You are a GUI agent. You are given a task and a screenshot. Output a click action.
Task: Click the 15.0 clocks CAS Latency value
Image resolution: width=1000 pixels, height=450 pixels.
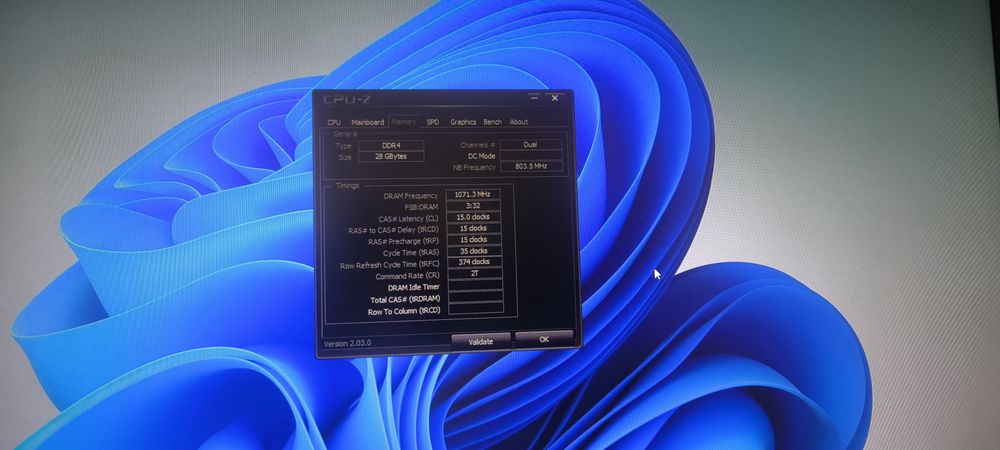click(473, 217)
